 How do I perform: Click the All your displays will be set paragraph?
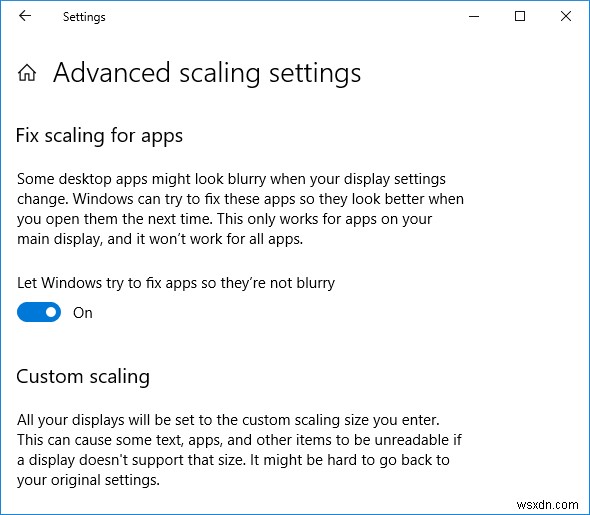(239, 450)
